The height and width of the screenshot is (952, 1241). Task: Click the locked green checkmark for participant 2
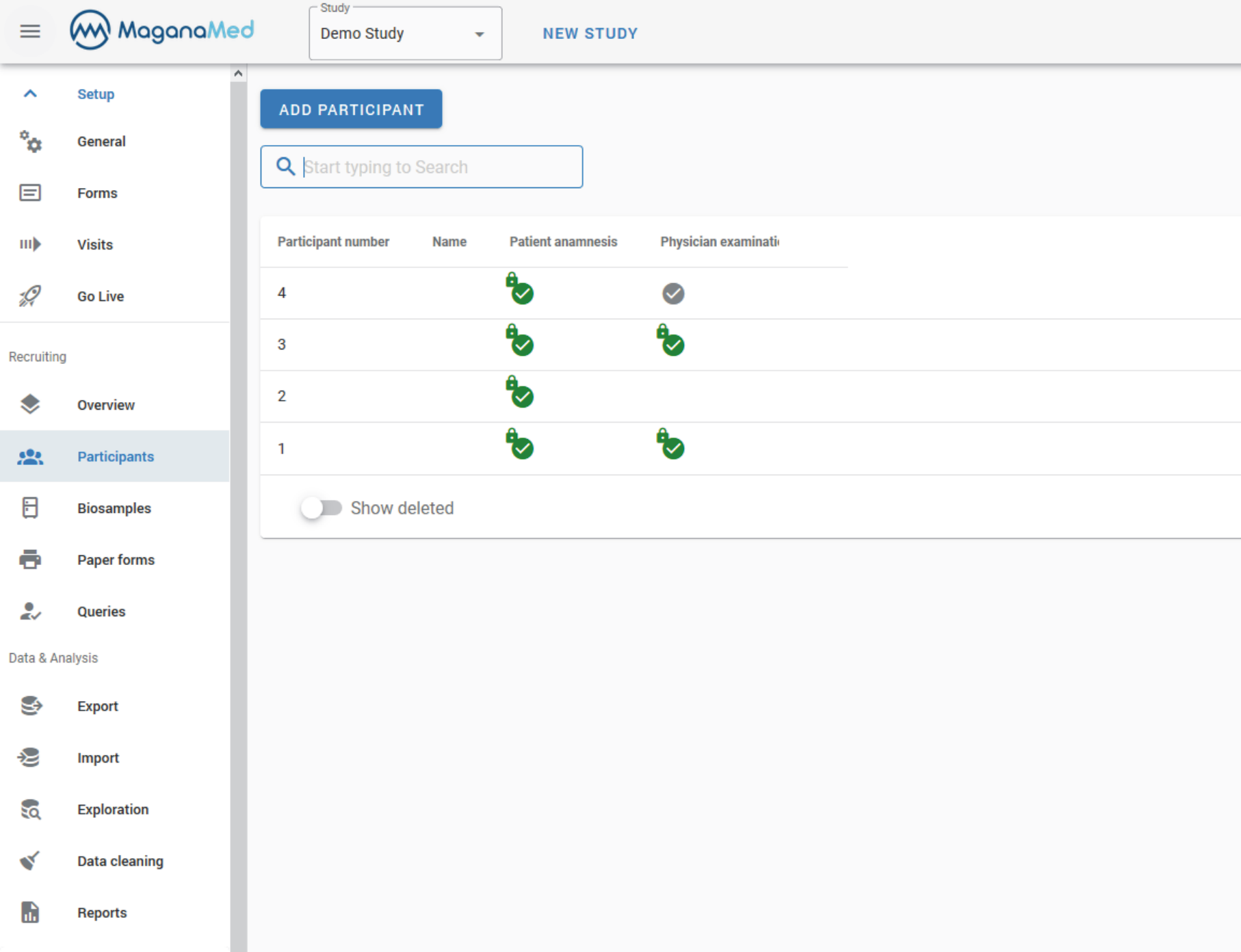pos(520,395)
